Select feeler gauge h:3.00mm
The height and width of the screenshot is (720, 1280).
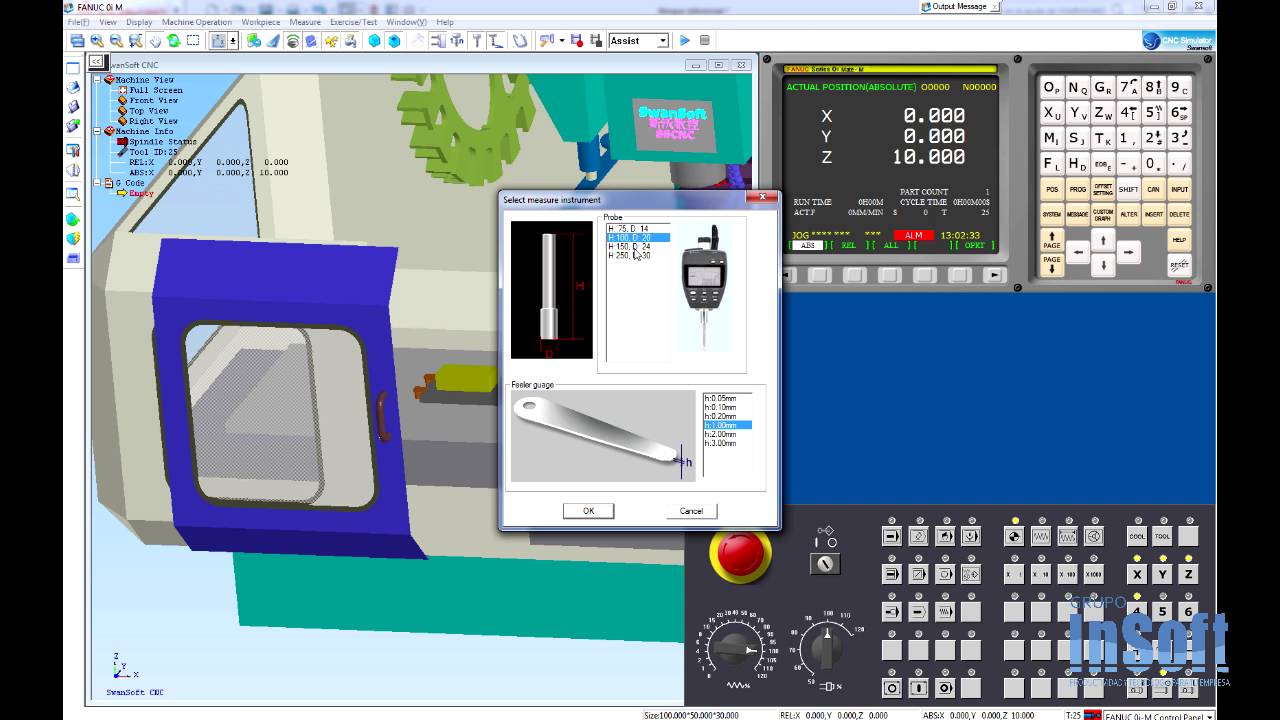pos(727,443)
